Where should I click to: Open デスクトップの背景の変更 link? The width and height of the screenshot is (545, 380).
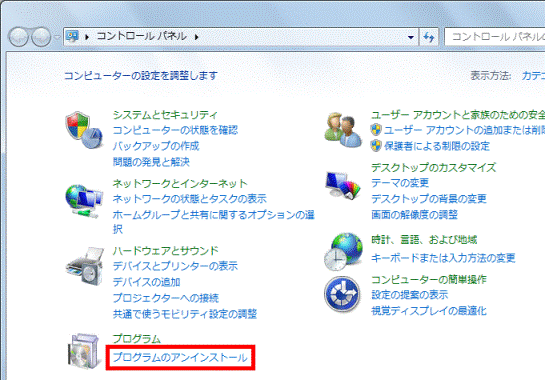click(x=429, y=199)
